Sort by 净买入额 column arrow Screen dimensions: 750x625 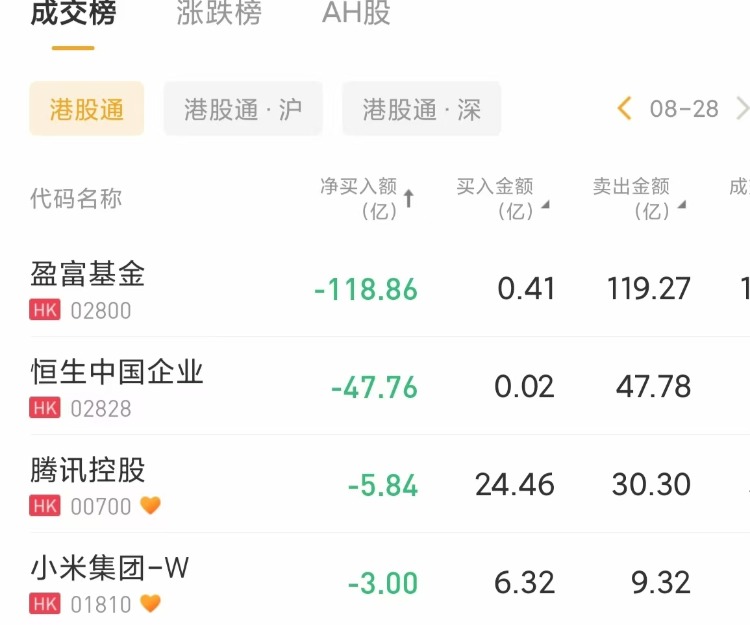pyautogui.click(x=408, y=198)
